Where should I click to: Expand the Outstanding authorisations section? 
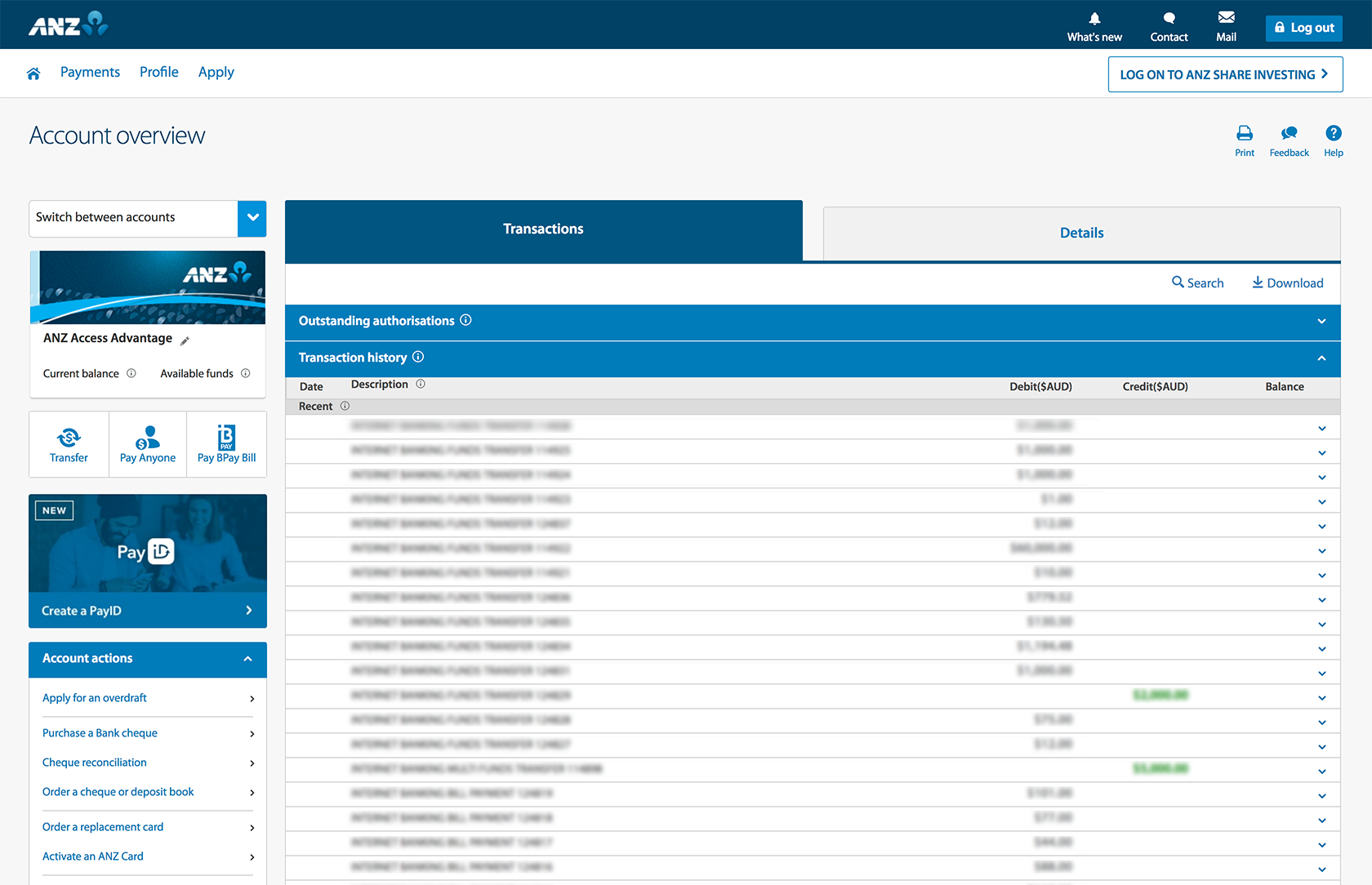(x=1321, y=321)
